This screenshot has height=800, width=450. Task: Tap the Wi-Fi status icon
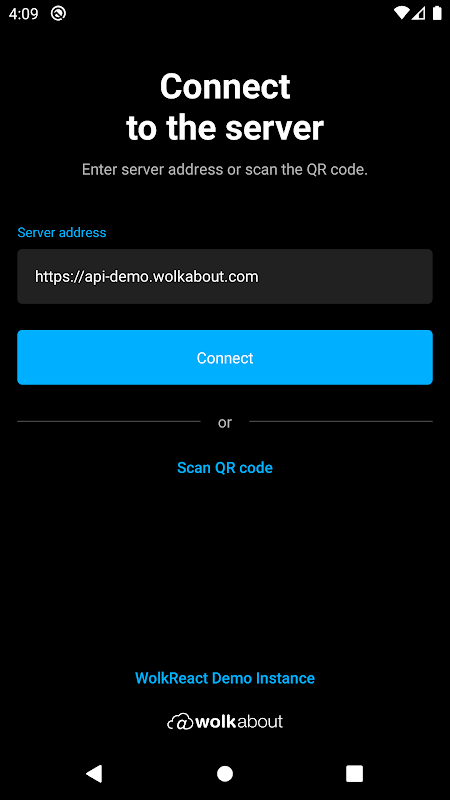coord(402,14)
